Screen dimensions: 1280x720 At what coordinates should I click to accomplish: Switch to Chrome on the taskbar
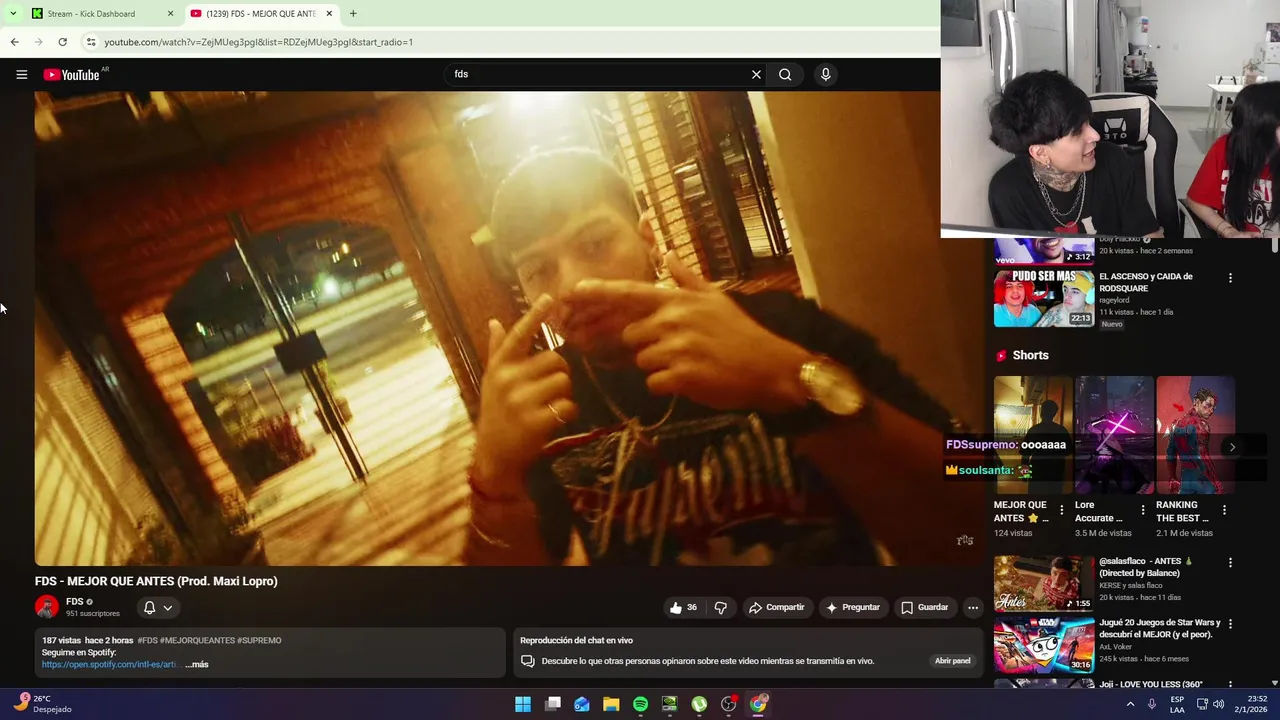tap(758, 704)
